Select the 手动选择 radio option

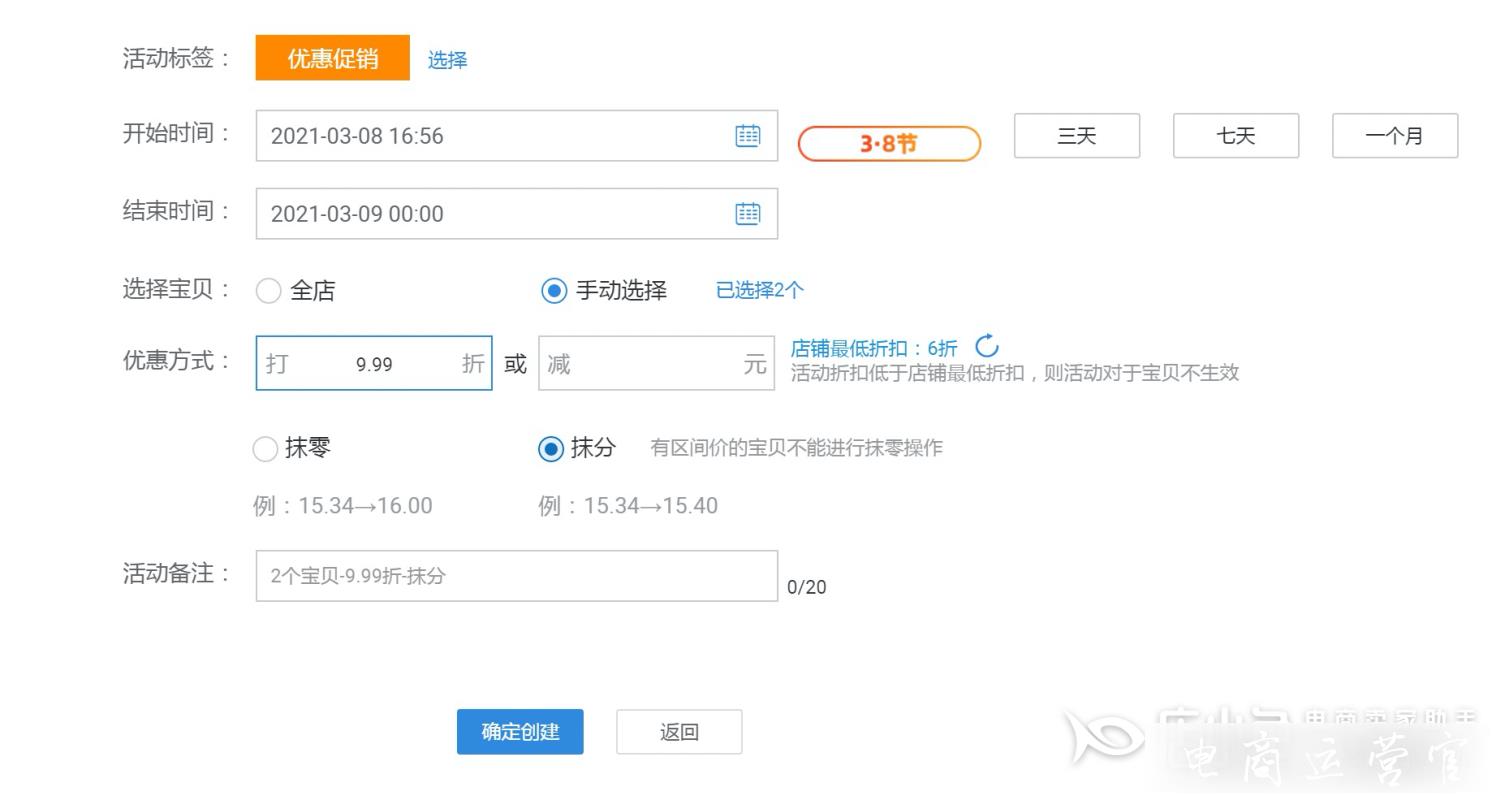(553, 291)
